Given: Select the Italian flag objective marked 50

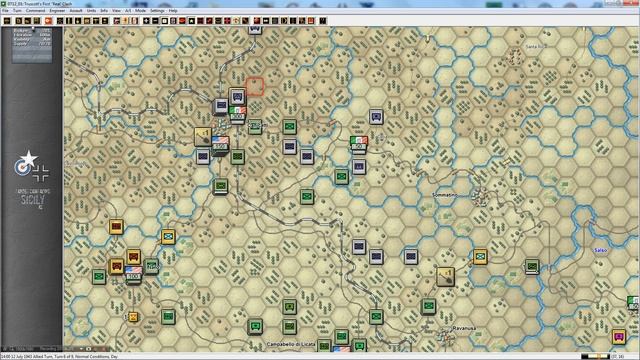Looking at the screenshot, I should pyautogui.click(x=359, y=144).
